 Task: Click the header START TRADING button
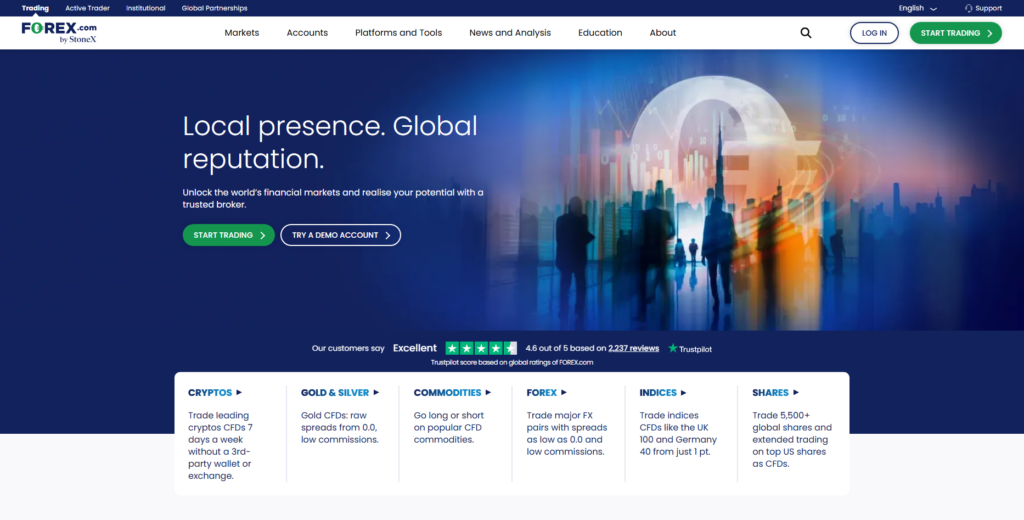955,33
